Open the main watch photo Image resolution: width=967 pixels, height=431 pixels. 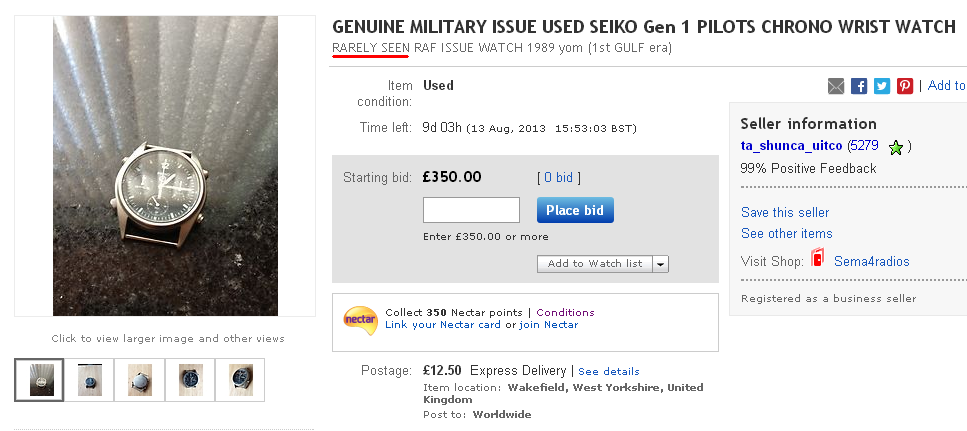coord(165,166)
